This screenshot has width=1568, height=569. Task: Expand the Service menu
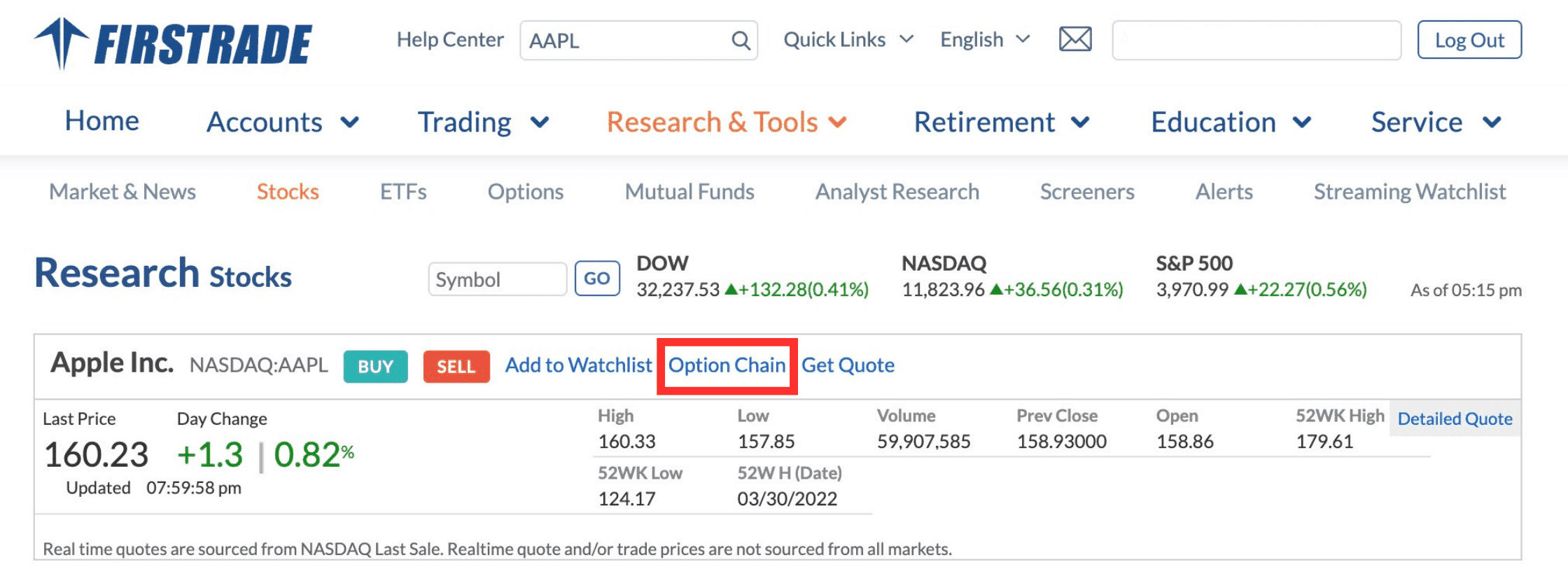[x=1436, y=122]
